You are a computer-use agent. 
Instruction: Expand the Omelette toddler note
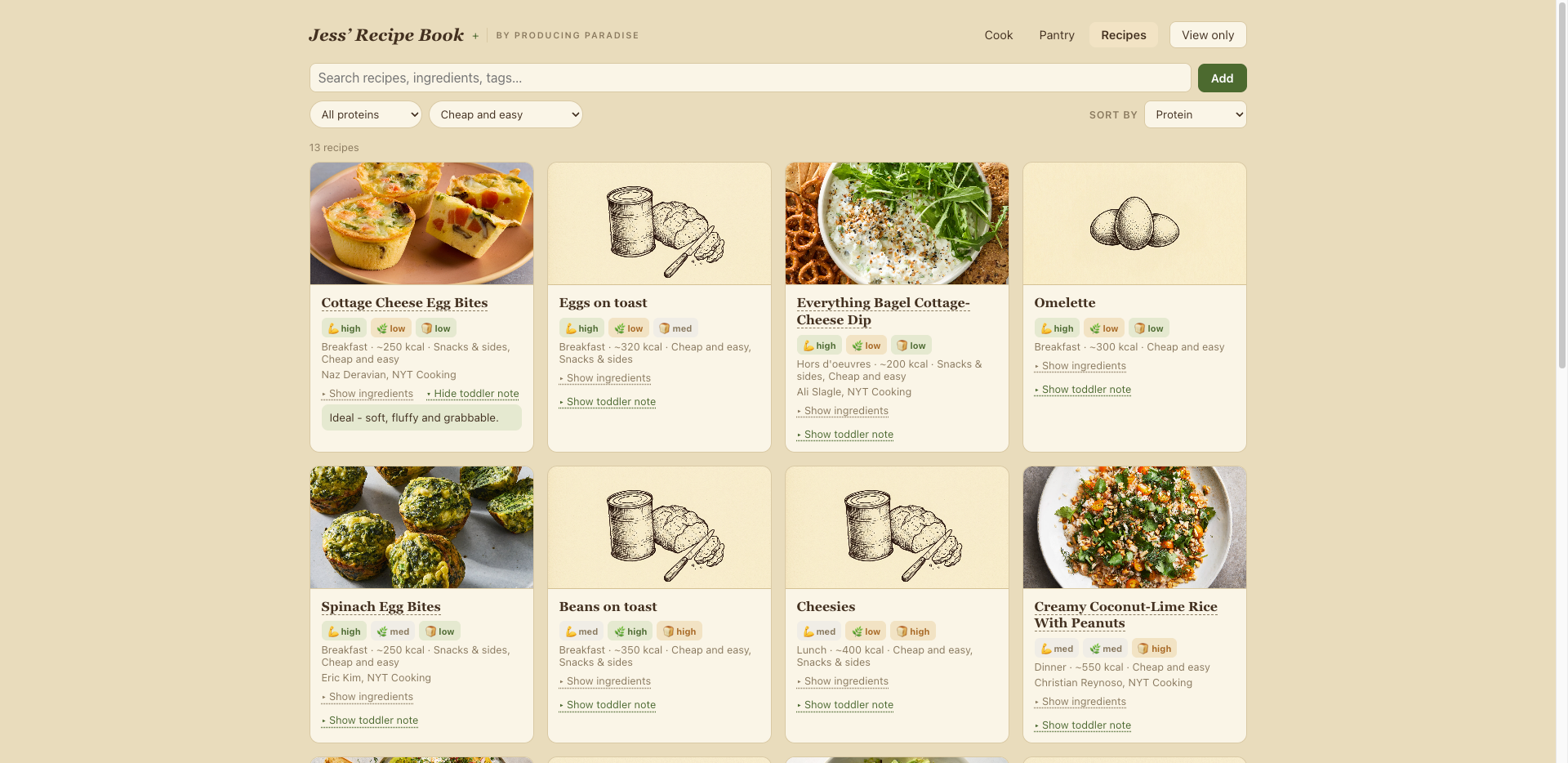[x=1083, y=390]
